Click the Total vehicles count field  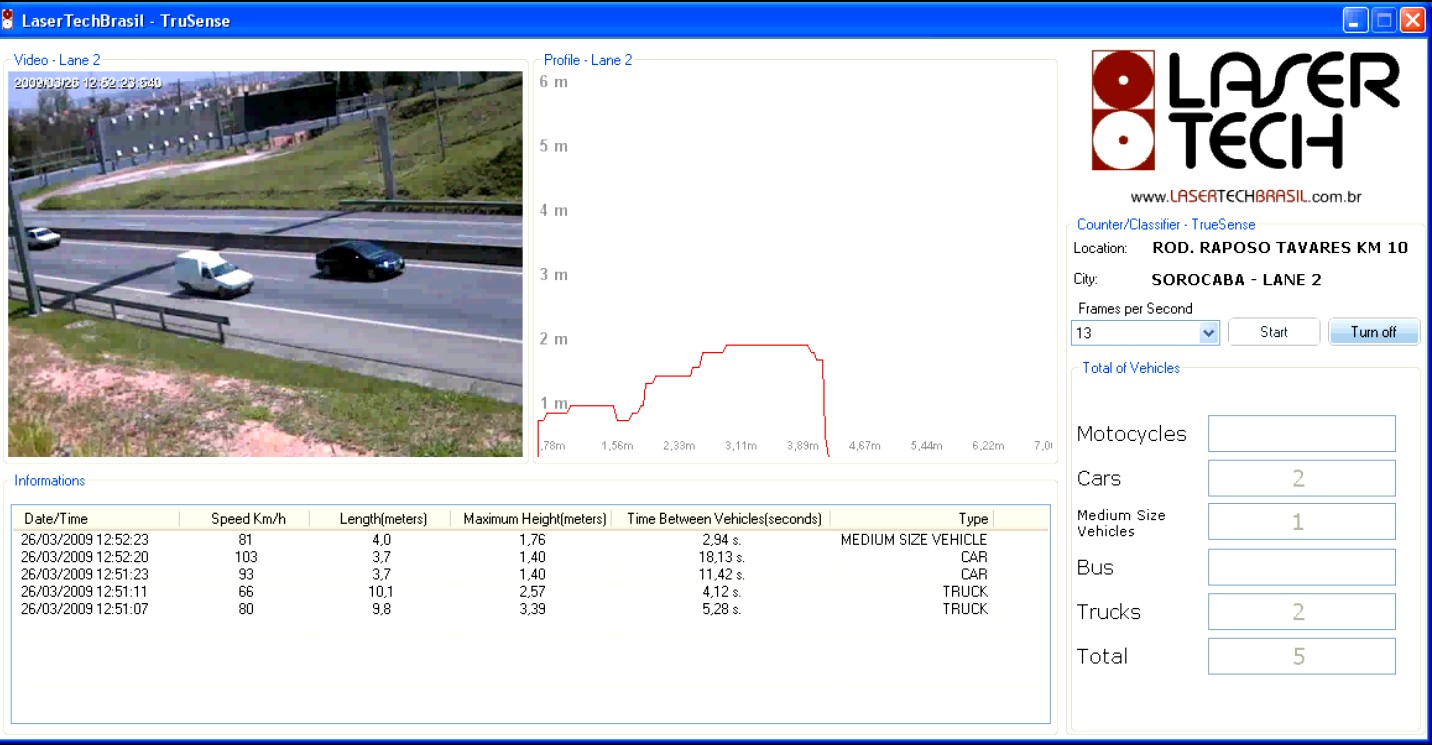[1301, 656]
